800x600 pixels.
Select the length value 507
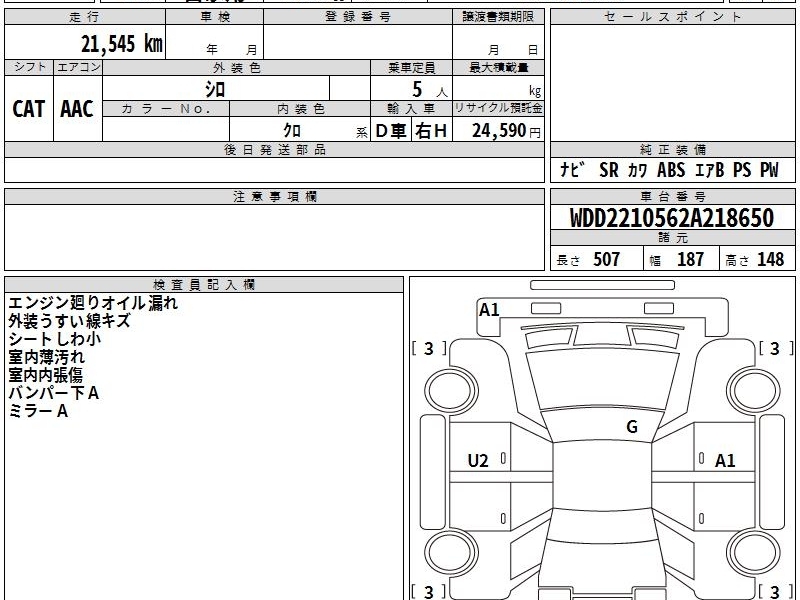[606, 260]
